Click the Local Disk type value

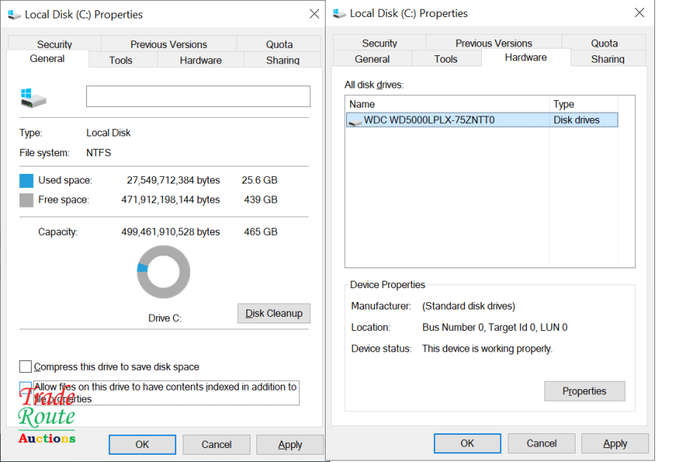click(x=108, y=133)
